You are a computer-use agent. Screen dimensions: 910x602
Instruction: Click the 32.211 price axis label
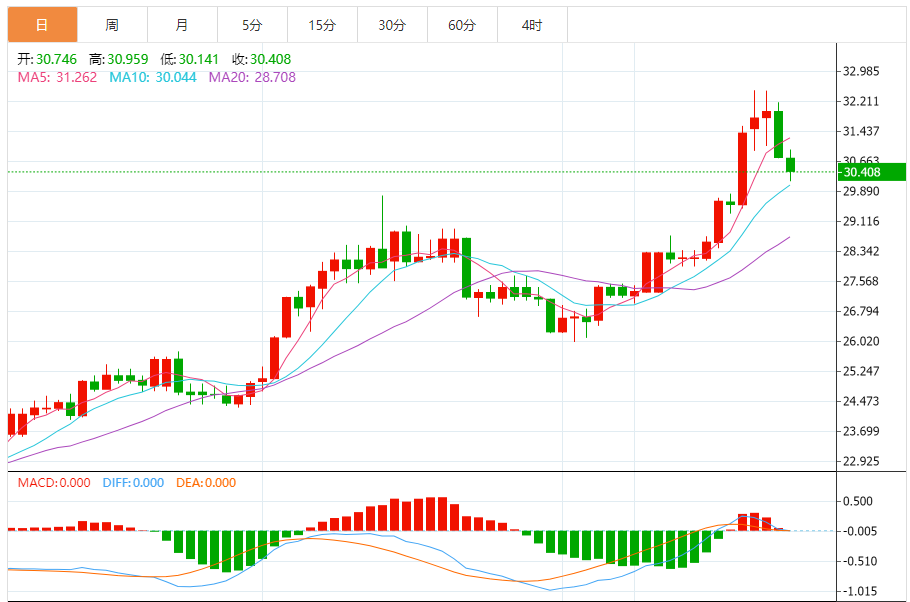click(861, 102)
